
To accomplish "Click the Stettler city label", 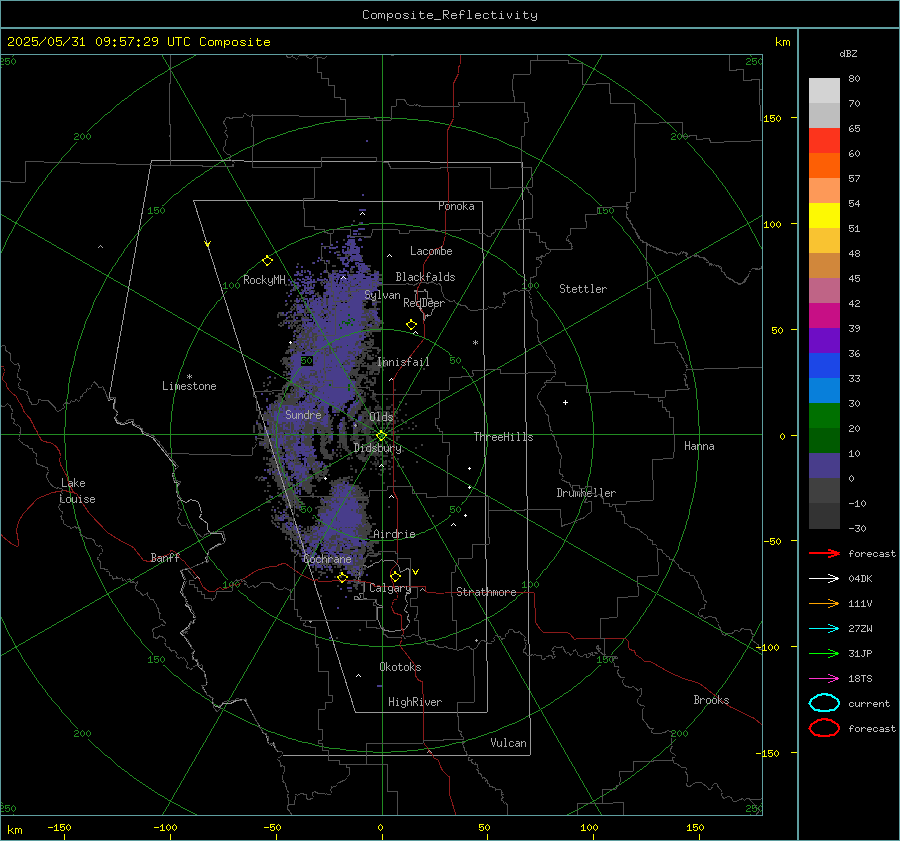I will click(583, 289).
